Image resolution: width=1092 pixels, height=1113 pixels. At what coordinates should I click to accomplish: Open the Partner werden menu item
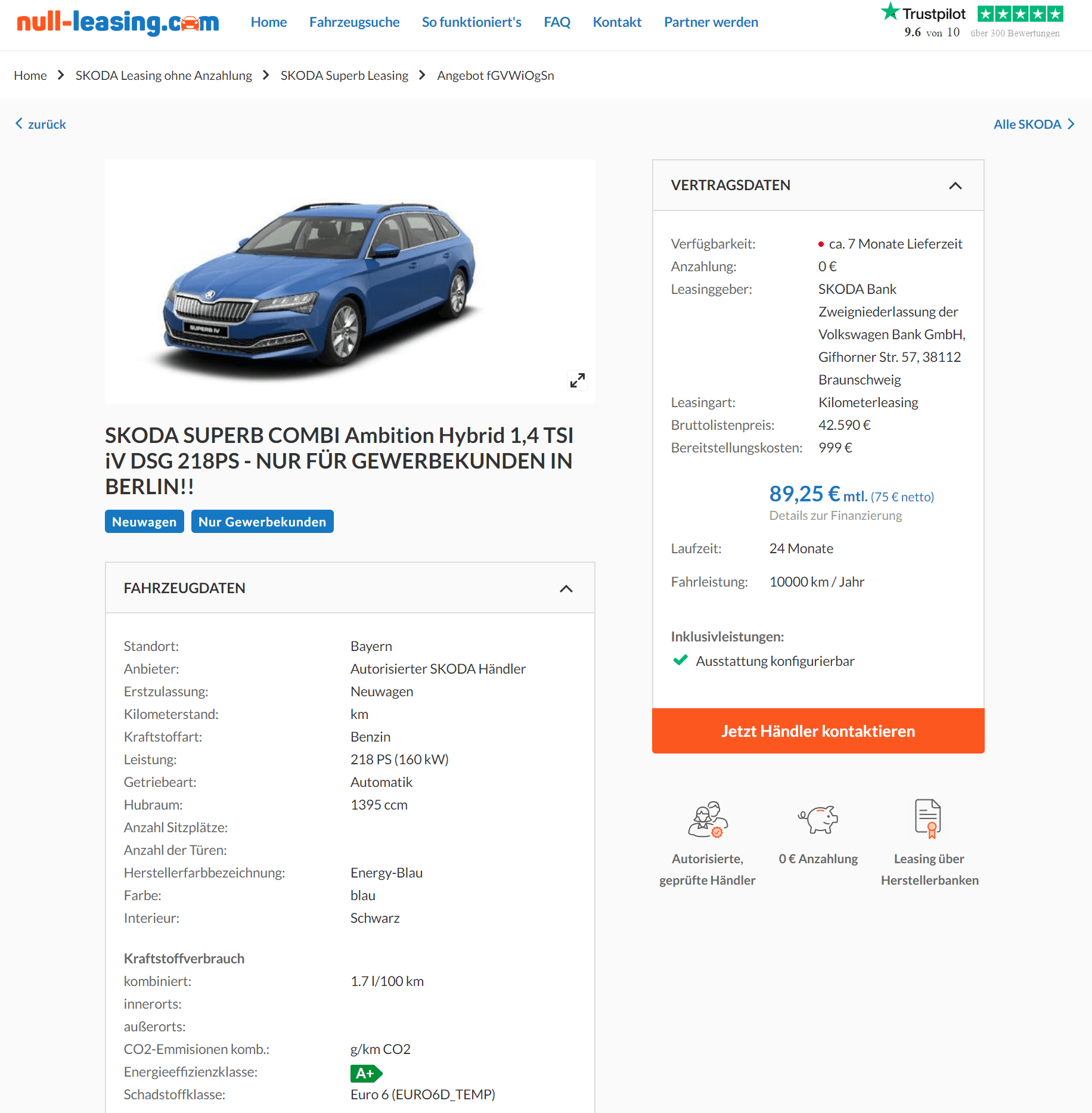tap(711, 22)
